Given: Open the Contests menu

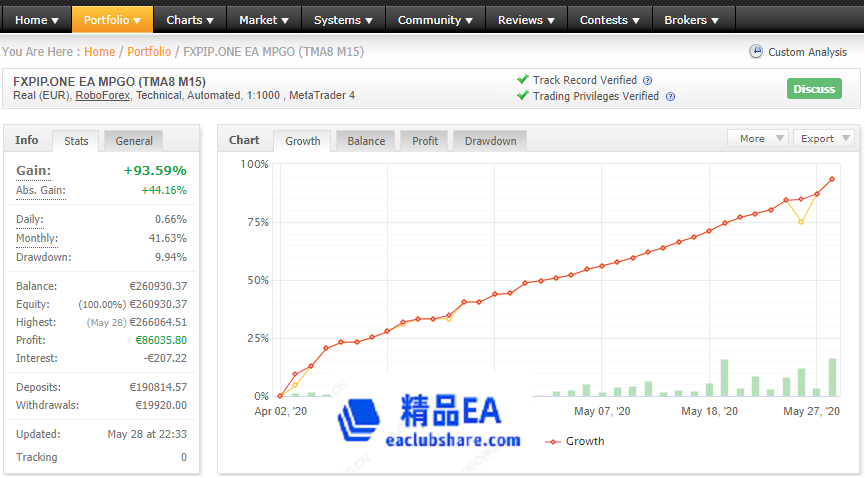Looking at the screenshot, I should coord(610,20).
